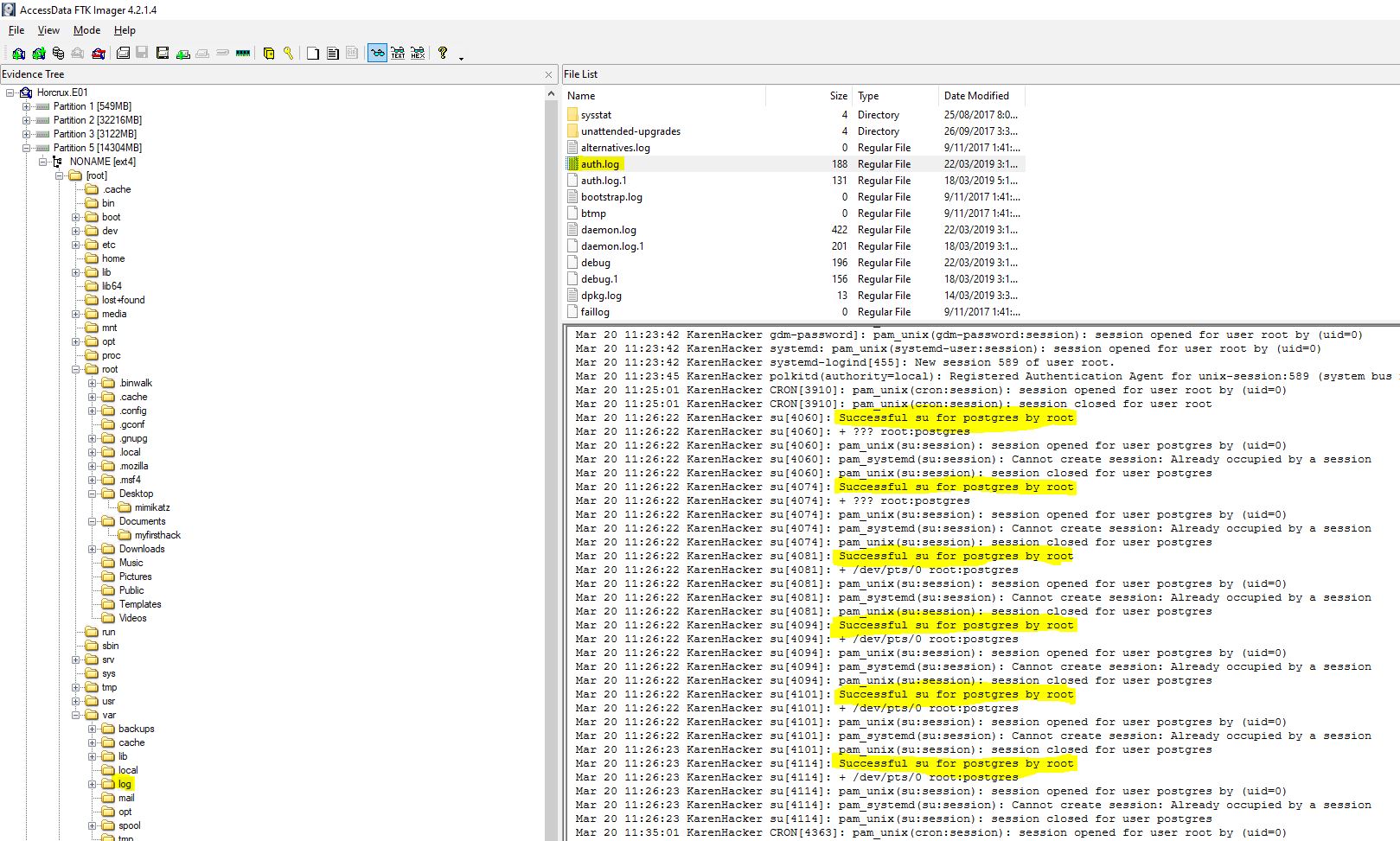Image resolution: width=1400 pixels, height=841 pixels.
Task: Sort File List by Type column
Action: pyautogui.click(x=896, y=96)
